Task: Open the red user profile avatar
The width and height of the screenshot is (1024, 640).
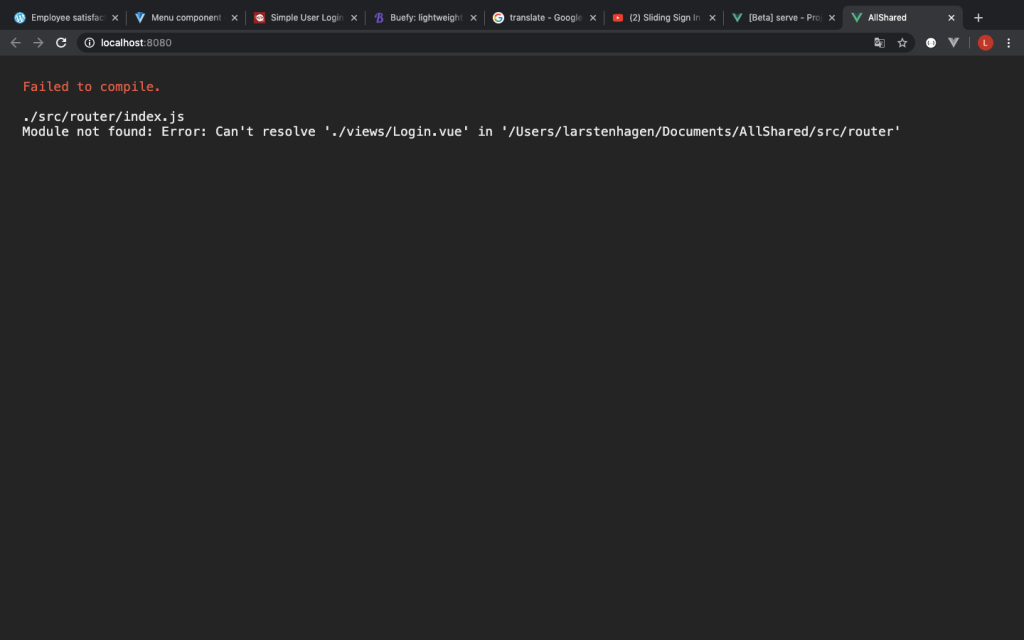Action: coord(985,43)
